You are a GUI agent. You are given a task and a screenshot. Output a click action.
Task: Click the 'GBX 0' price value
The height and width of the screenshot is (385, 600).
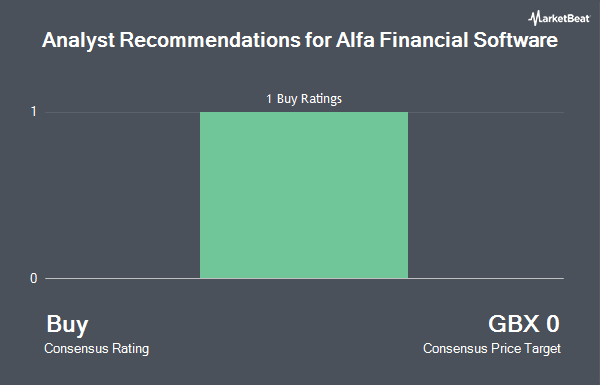[x=524, y=324]
